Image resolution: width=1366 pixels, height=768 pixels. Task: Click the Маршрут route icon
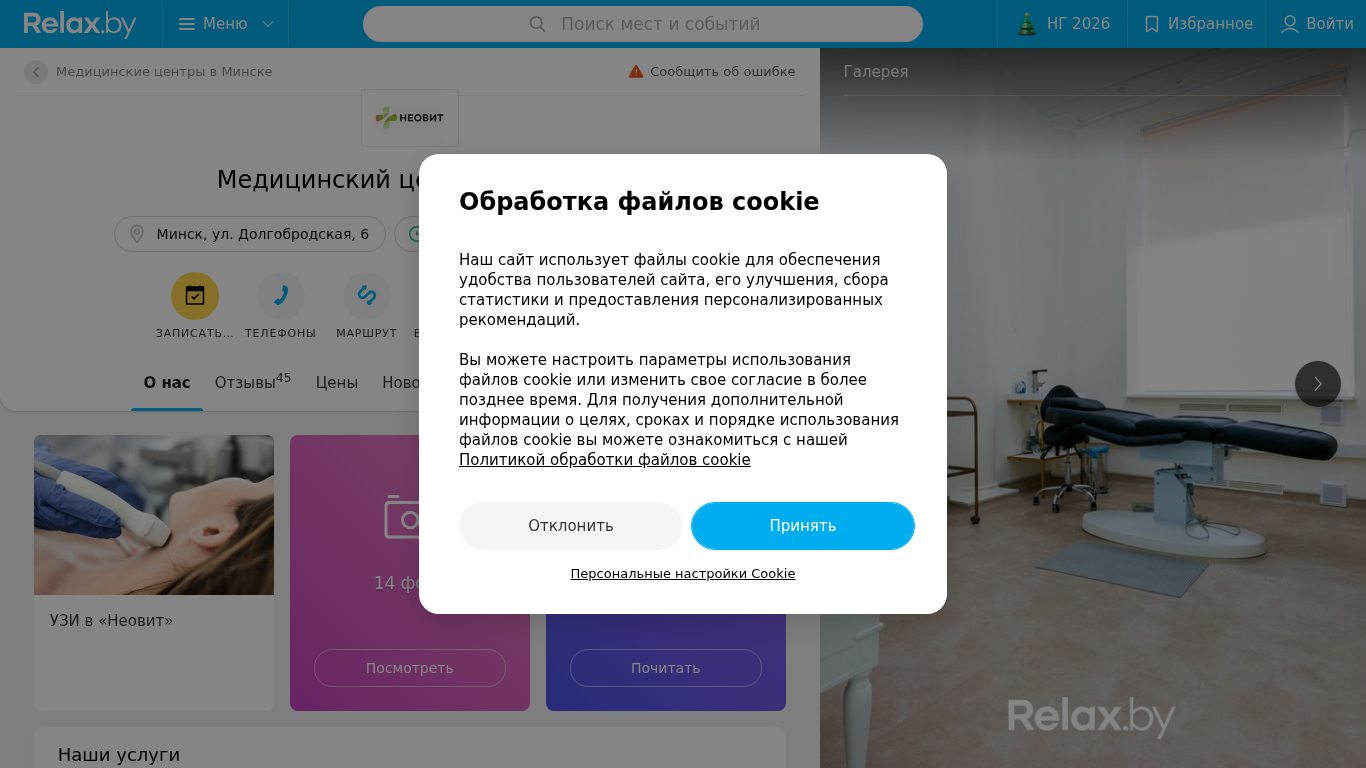367,296
